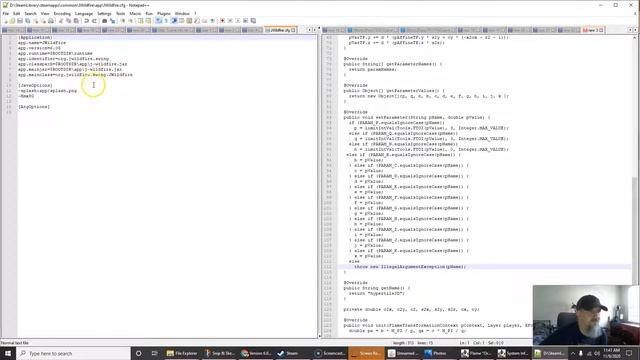
Task: Open the Settings menu
Action: click(x=104, y=13)
